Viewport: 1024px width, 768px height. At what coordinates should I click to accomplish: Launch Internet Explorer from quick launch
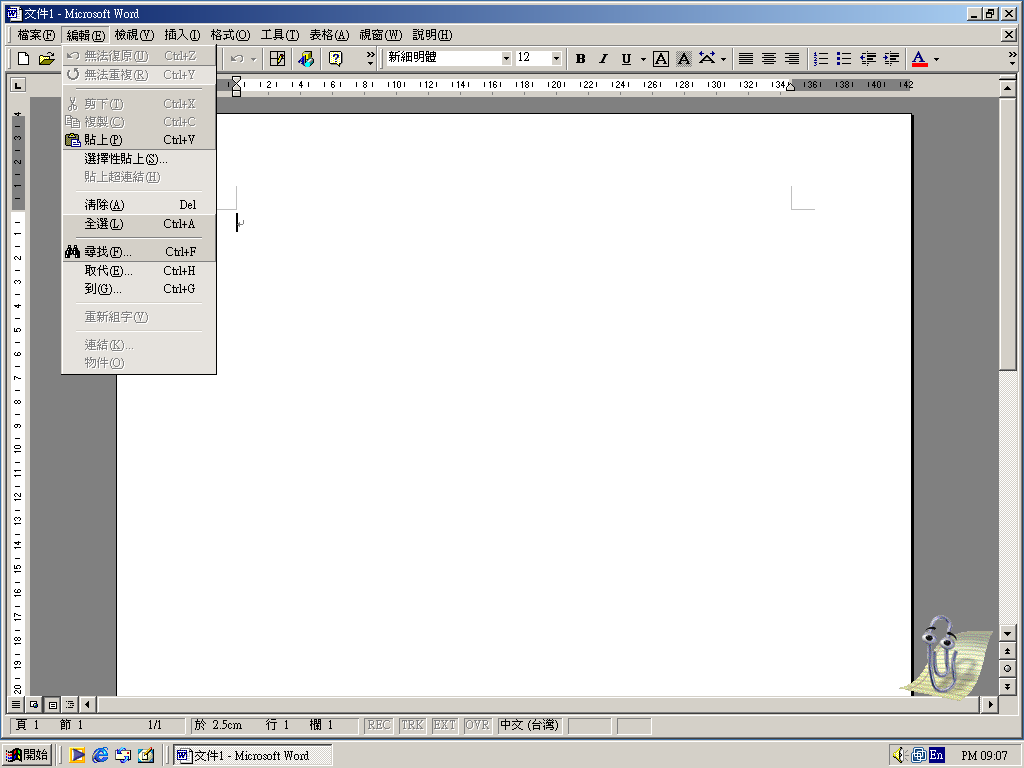click(x=100, y=755)
